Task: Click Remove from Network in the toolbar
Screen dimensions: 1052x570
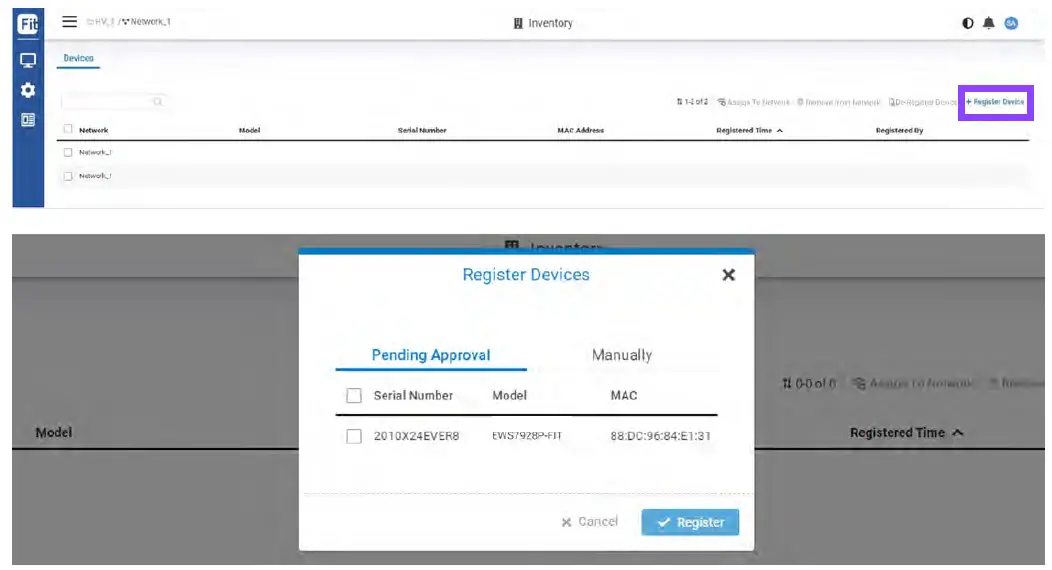Action: (839, 103)
